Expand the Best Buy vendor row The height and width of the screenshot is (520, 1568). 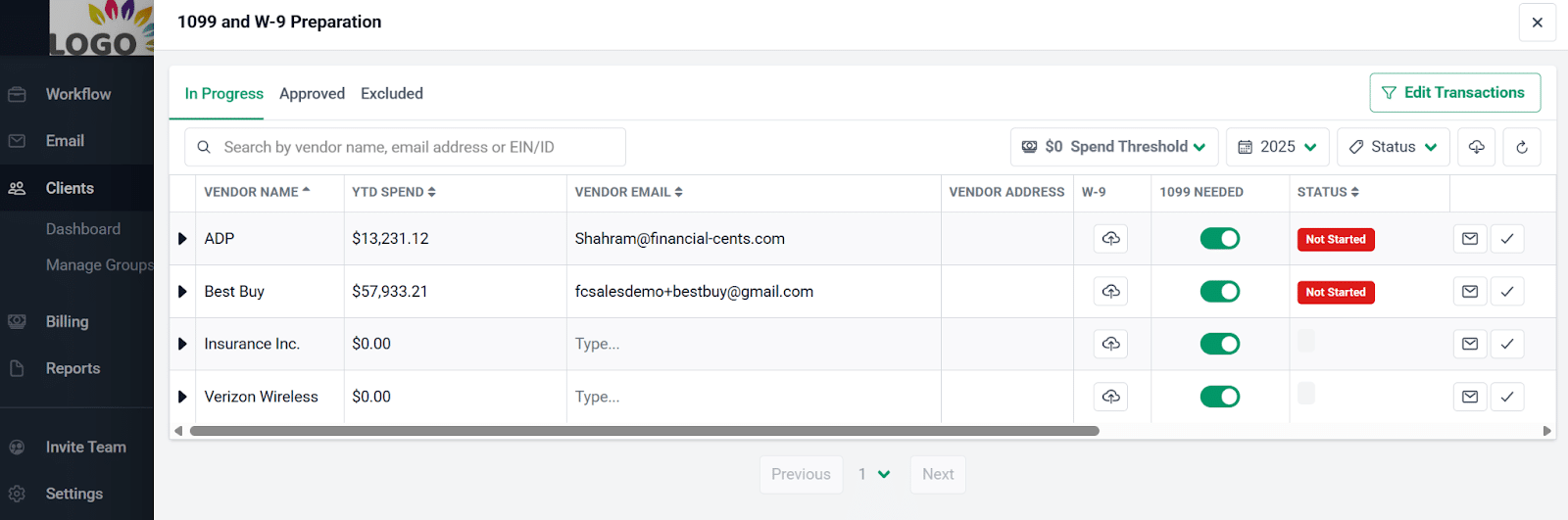(x=182, y=292)
